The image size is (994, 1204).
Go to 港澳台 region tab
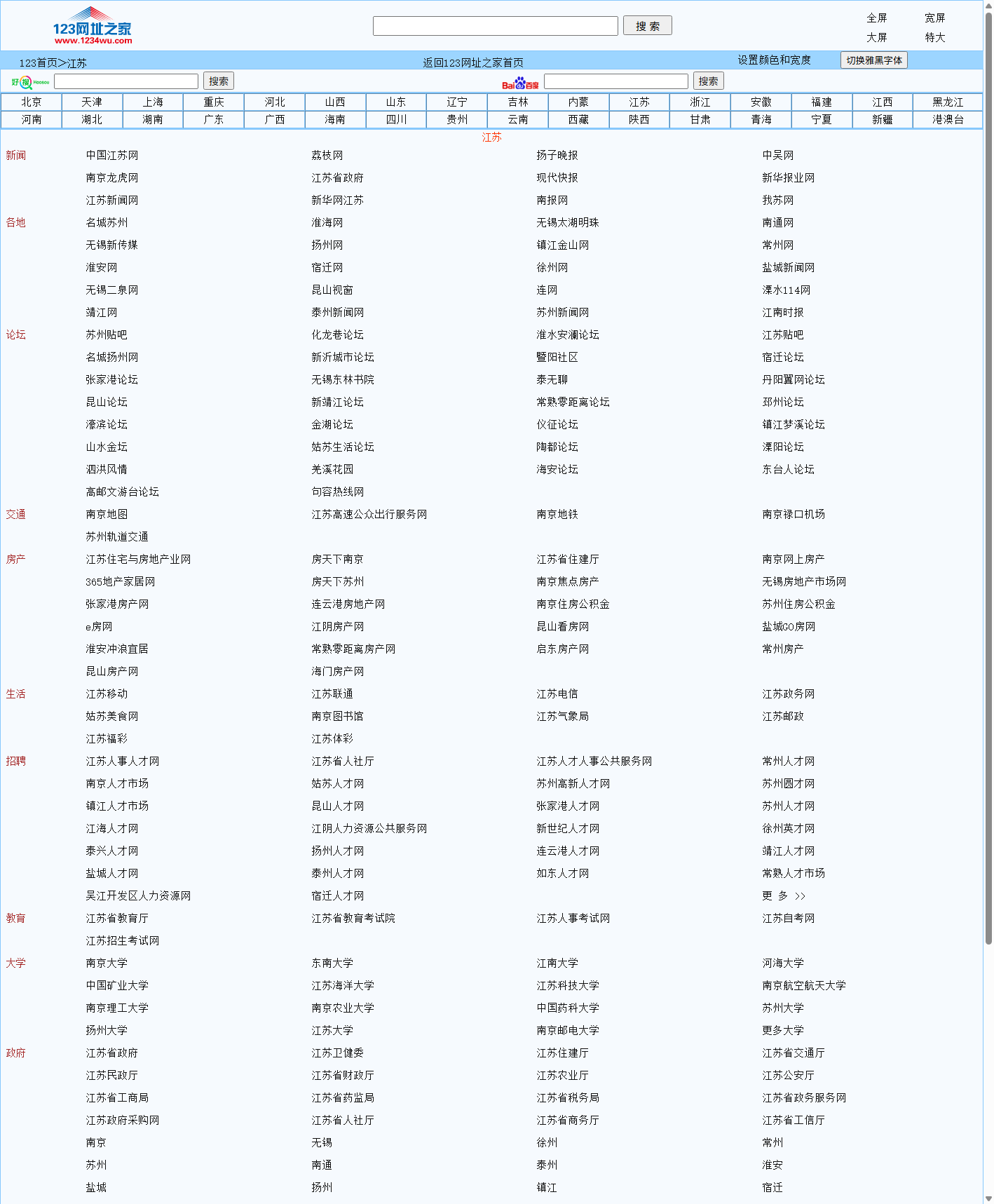(947, 120)
